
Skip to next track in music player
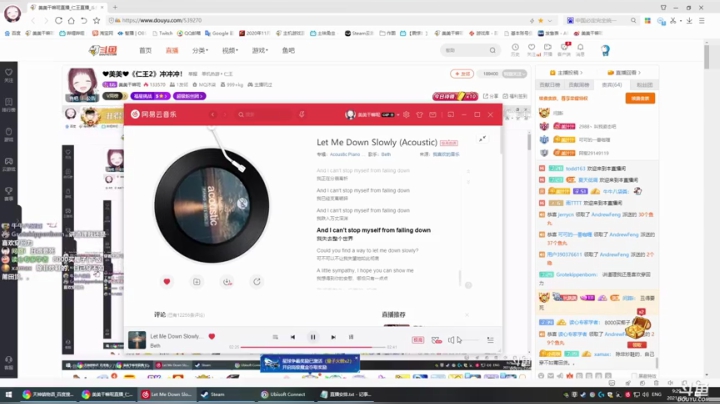[333, 337]
